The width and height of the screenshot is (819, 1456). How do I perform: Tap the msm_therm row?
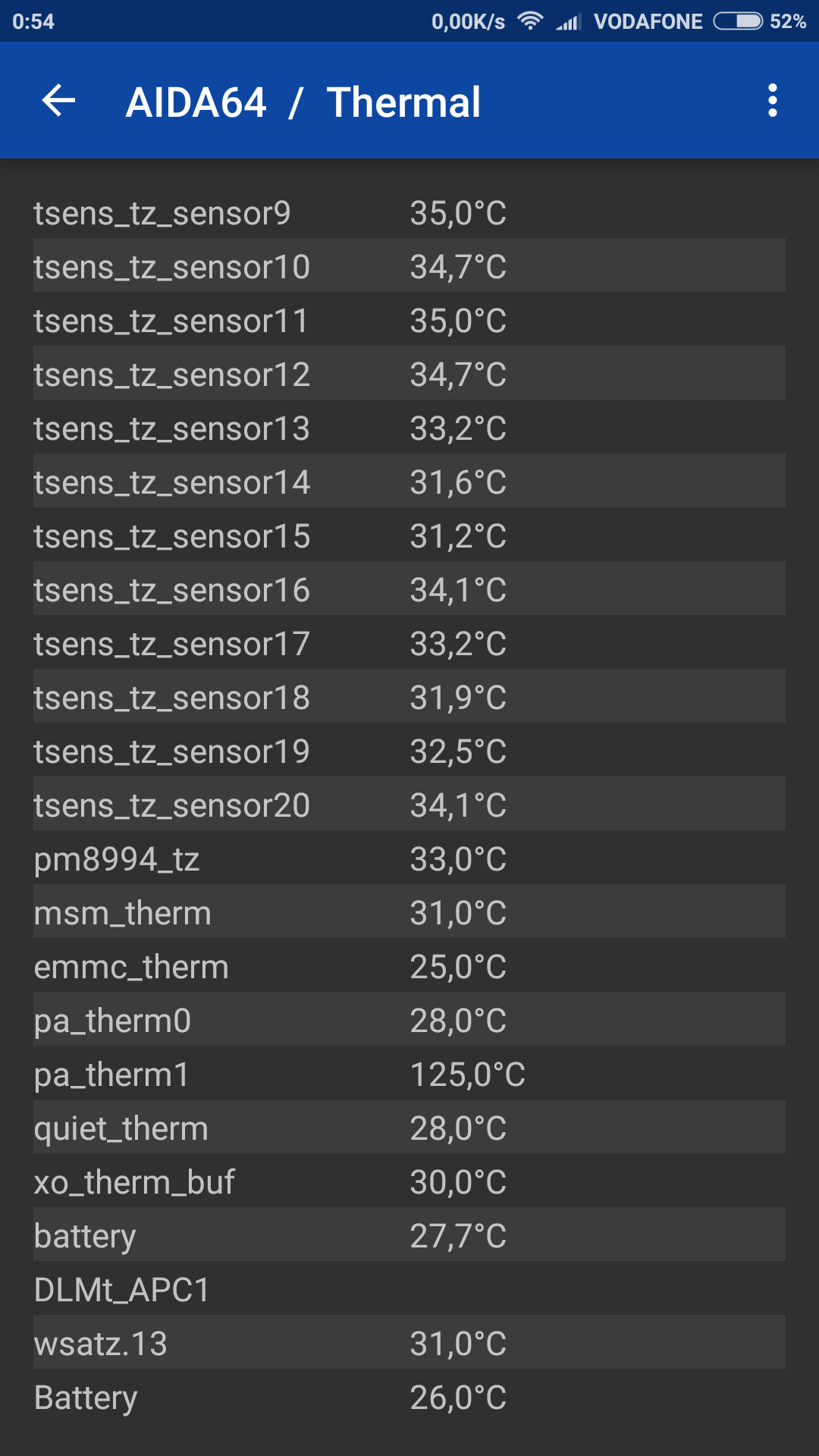tap(409, 913)
